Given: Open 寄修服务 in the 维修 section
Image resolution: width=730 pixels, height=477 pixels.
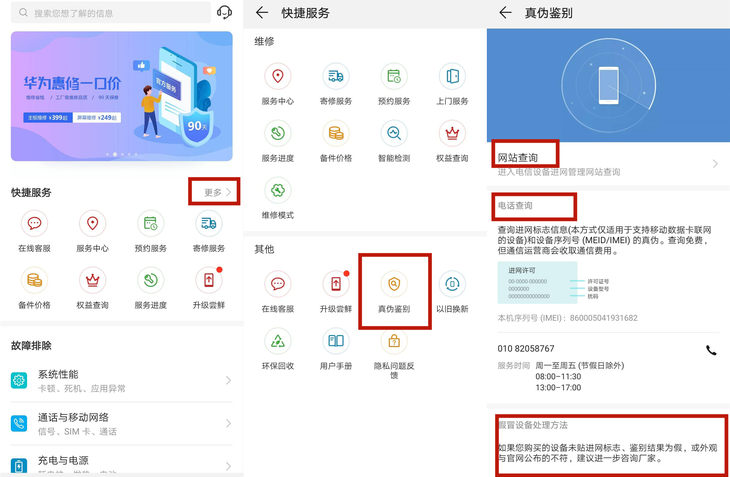Looking at the screenshot, I should (x=336, y=84).
